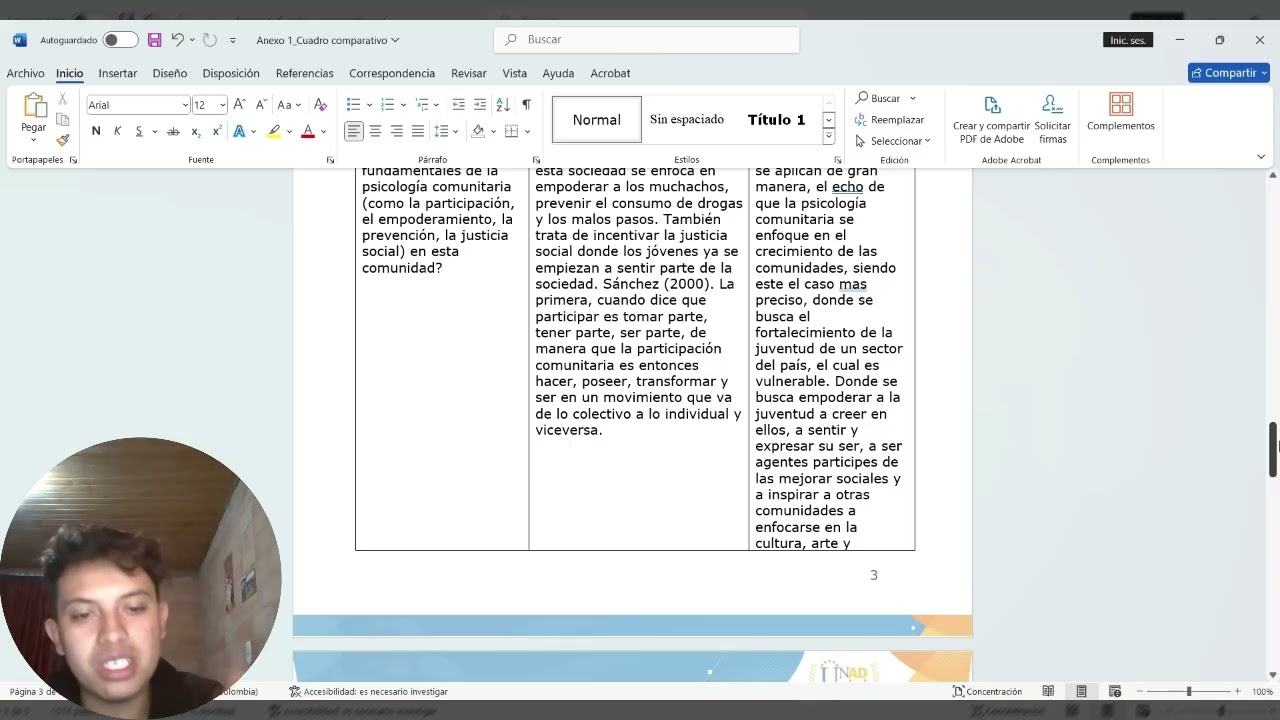Click the zoom slider handle

[x=1189, y=691]
